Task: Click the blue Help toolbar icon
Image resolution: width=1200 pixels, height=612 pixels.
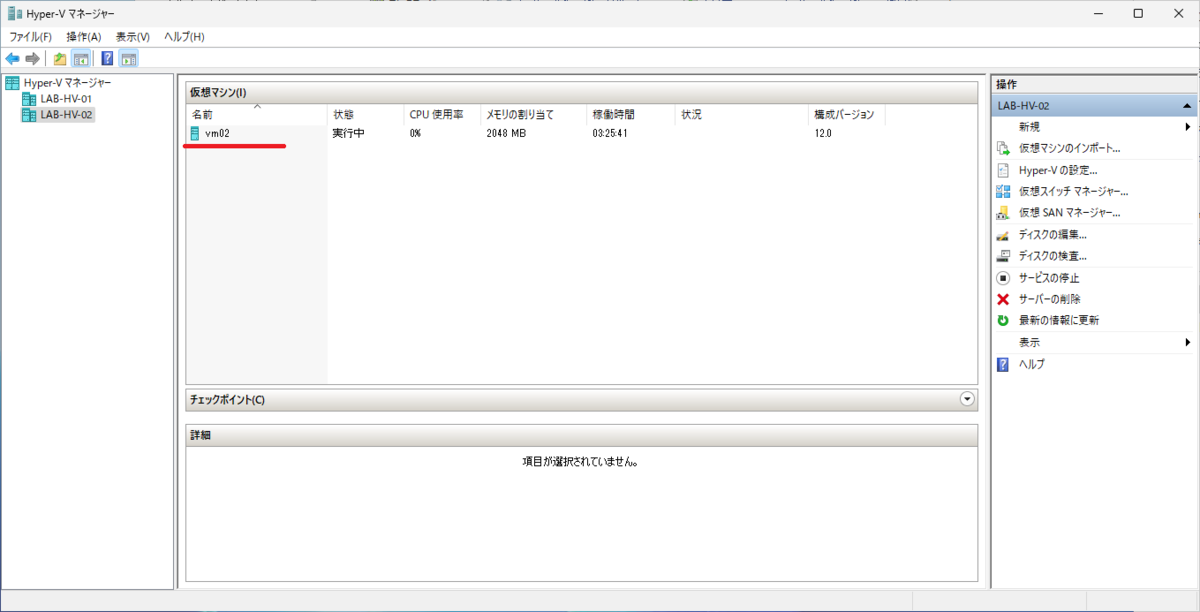Action: pos(107,58)
